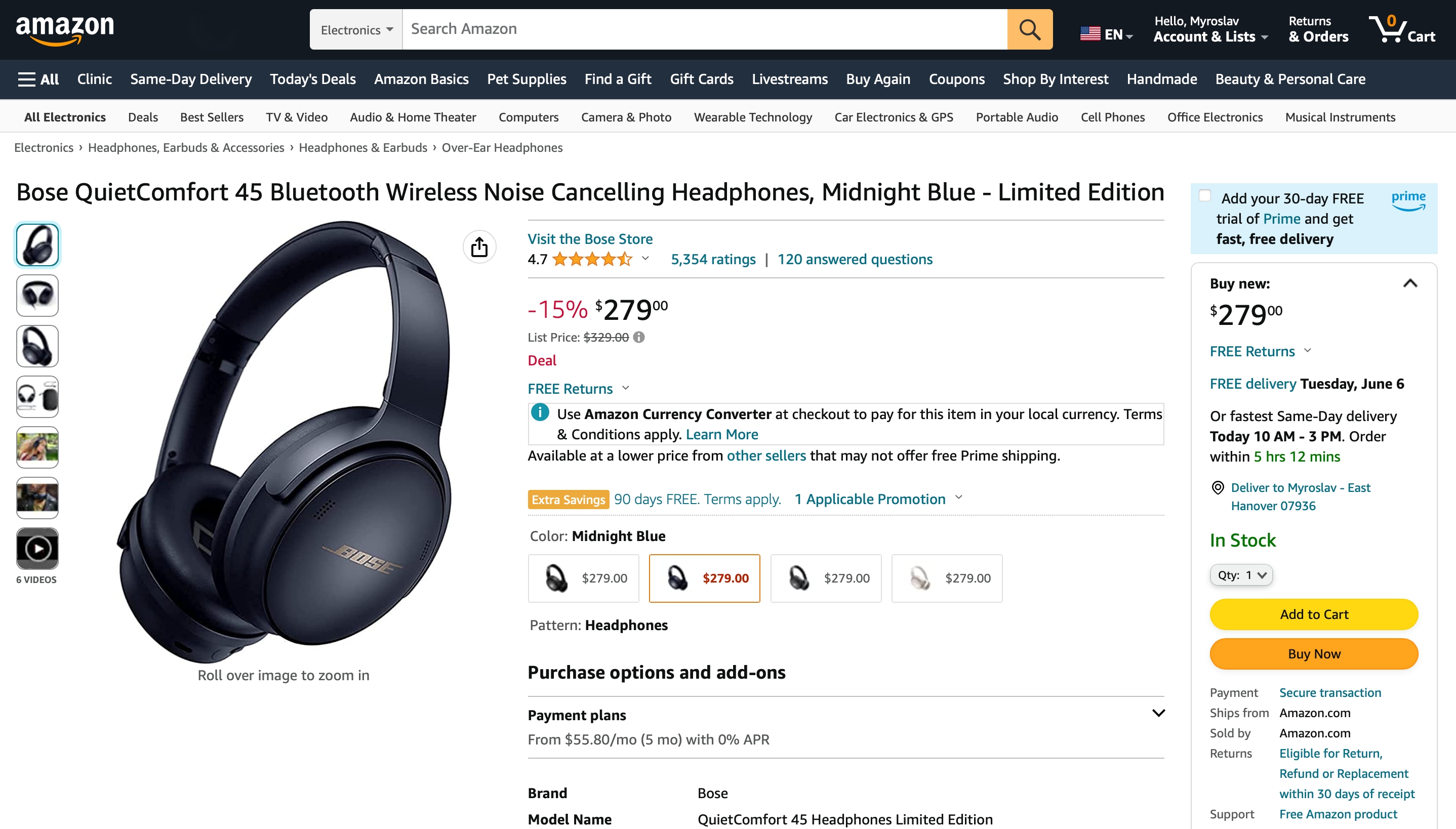Screen dimensions: 1456x829
Task: Open the Qty quantity dropdown
Action: tap(1241, 575)
